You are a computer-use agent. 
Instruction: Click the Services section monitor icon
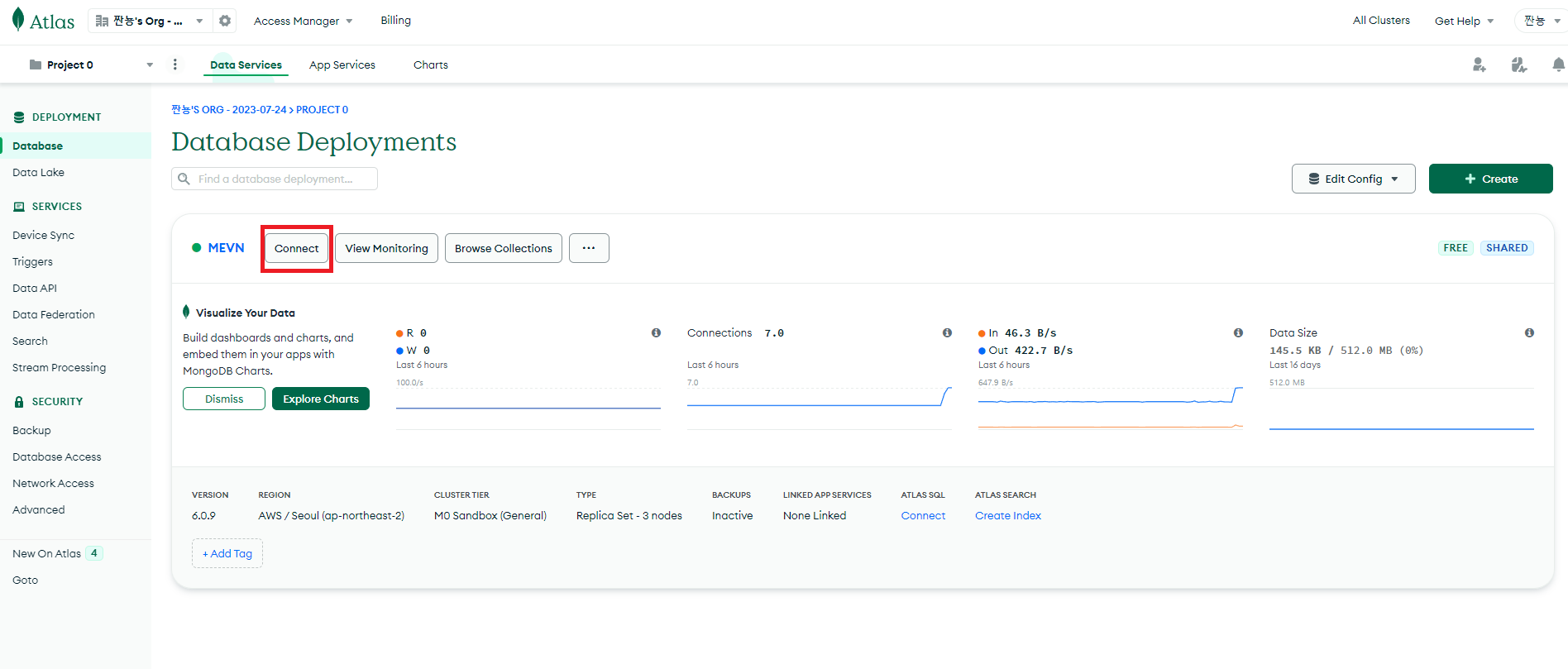(19, 207)
